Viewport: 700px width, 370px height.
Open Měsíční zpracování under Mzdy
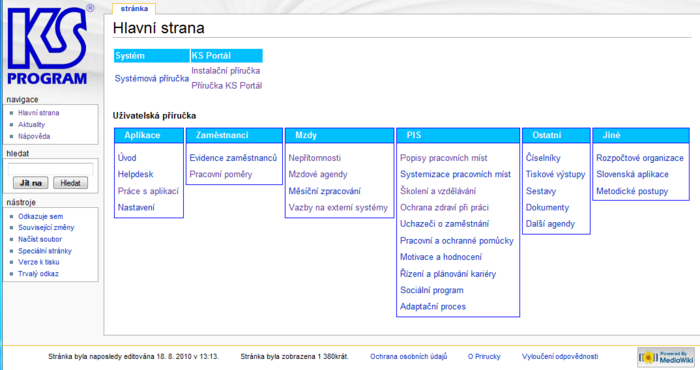324,191
